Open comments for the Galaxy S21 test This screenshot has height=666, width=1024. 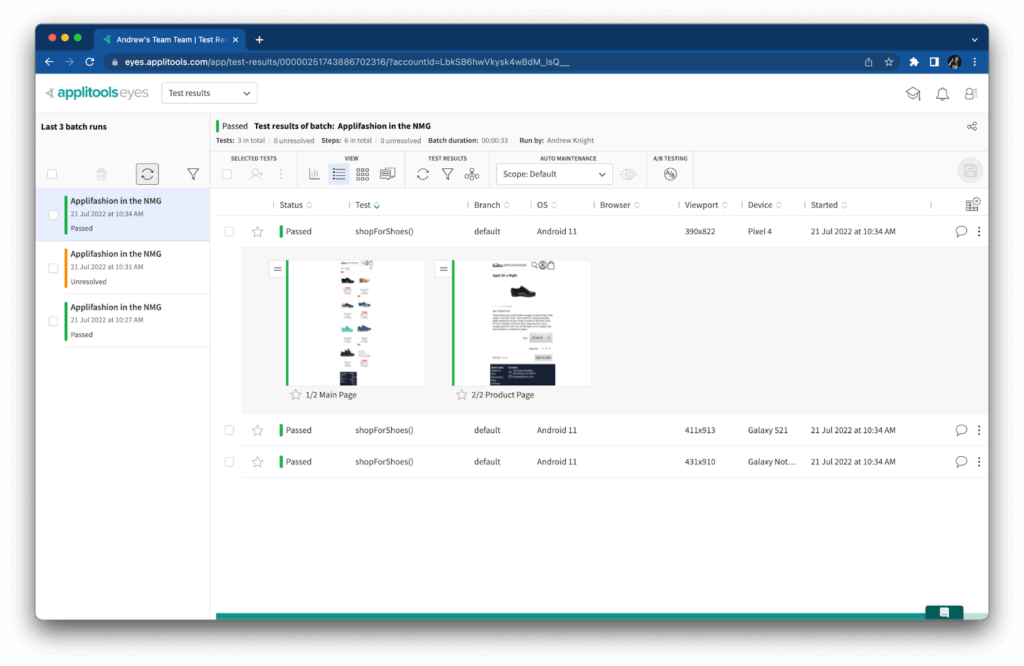[961, 431]
